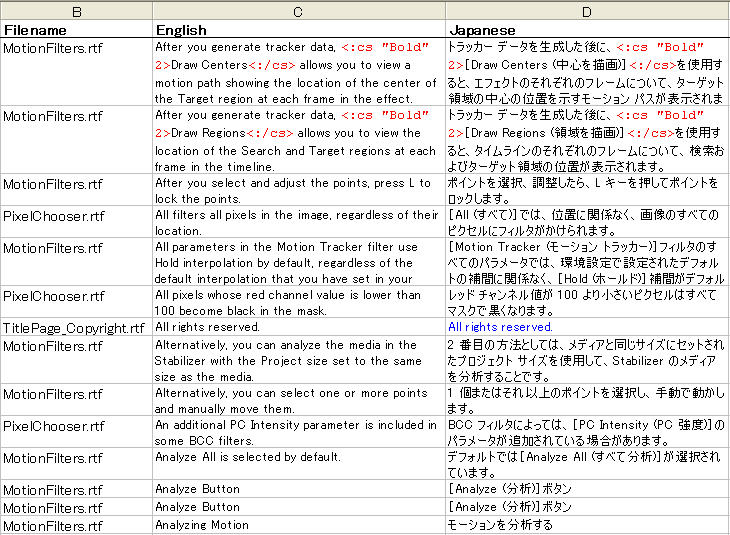Select English cell about red channel value
730x535 pixels.
[x=298, y=303]
